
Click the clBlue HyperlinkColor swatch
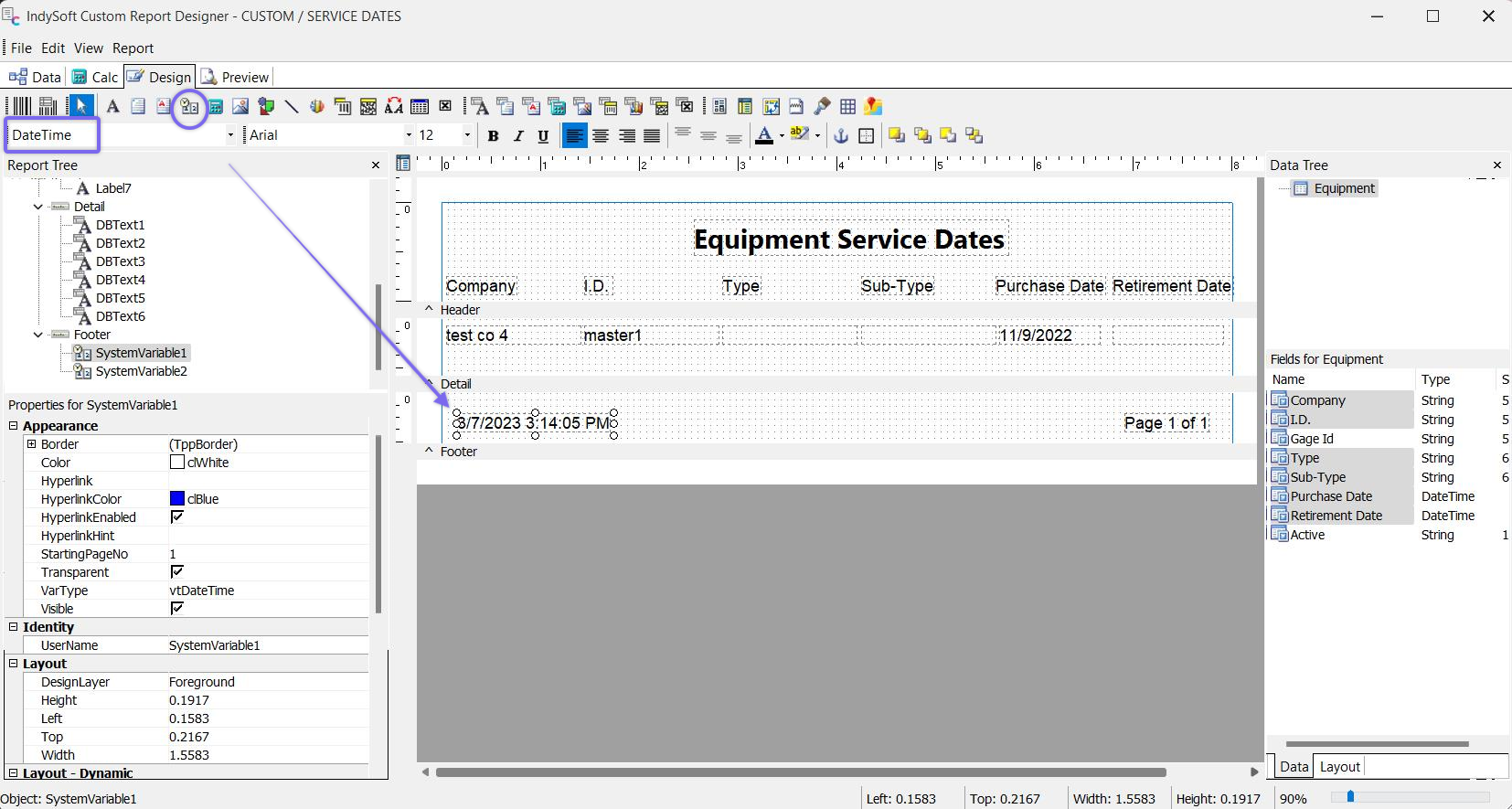click(177, 499)
